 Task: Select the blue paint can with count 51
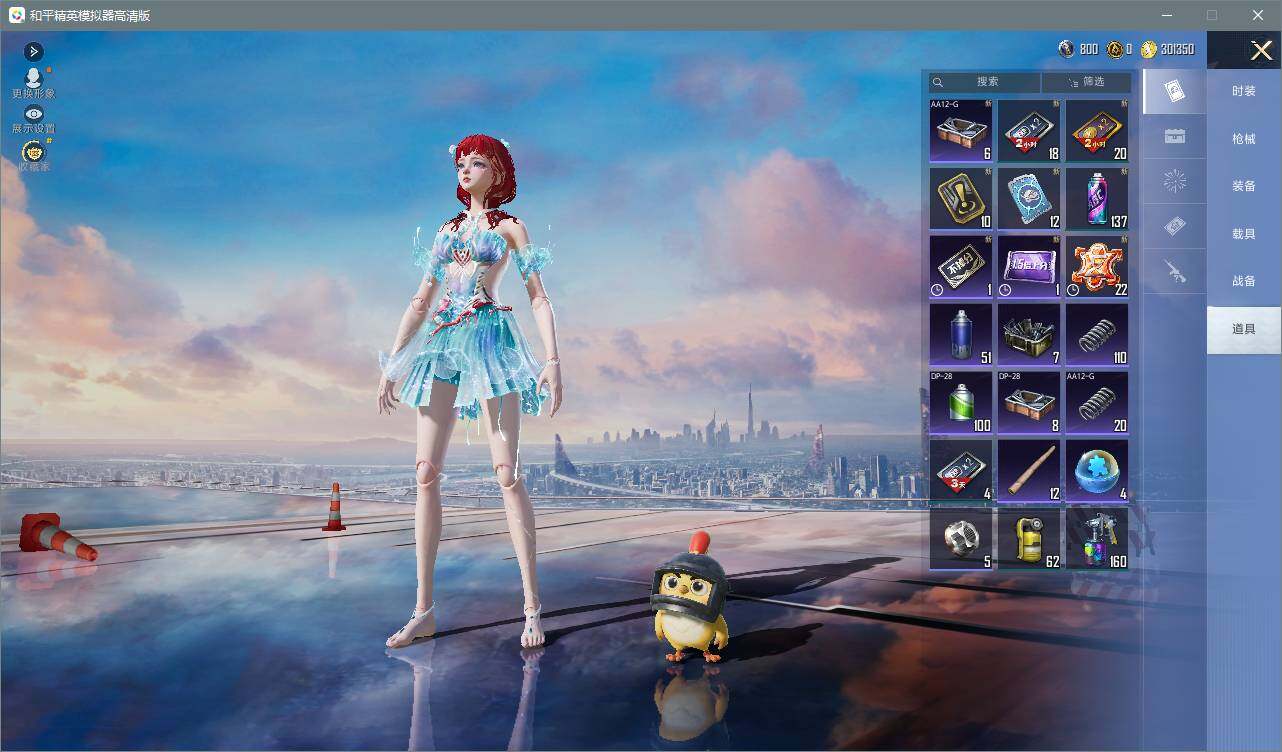pos(961,334)
